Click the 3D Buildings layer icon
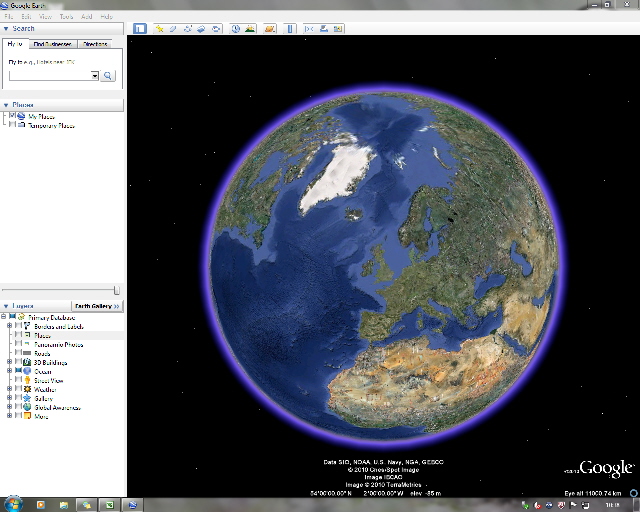 [27, 362]
